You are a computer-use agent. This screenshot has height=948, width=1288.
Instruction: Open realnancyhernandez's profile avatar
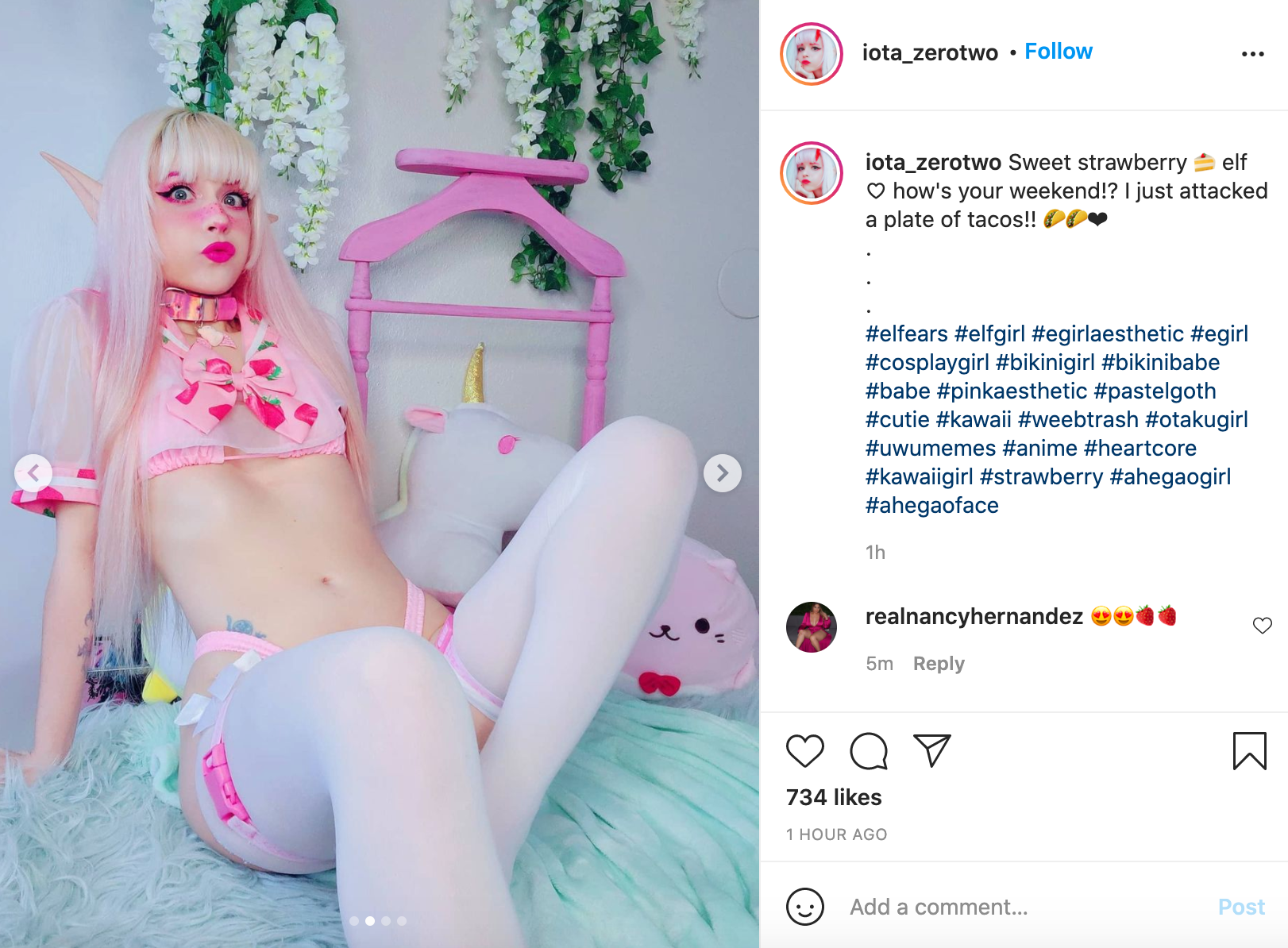point(811,627)
